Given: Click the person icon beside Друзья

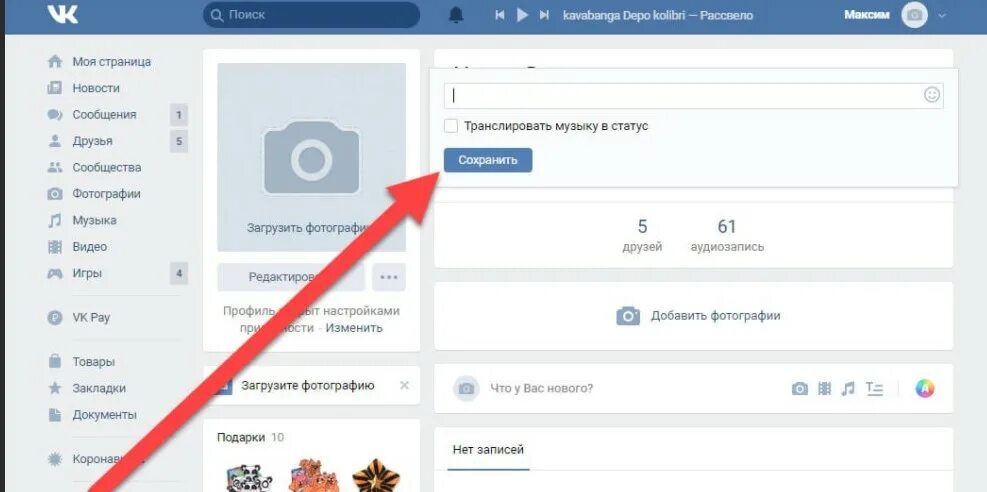Looking at the screenshot, I should (x=55, y=141).
